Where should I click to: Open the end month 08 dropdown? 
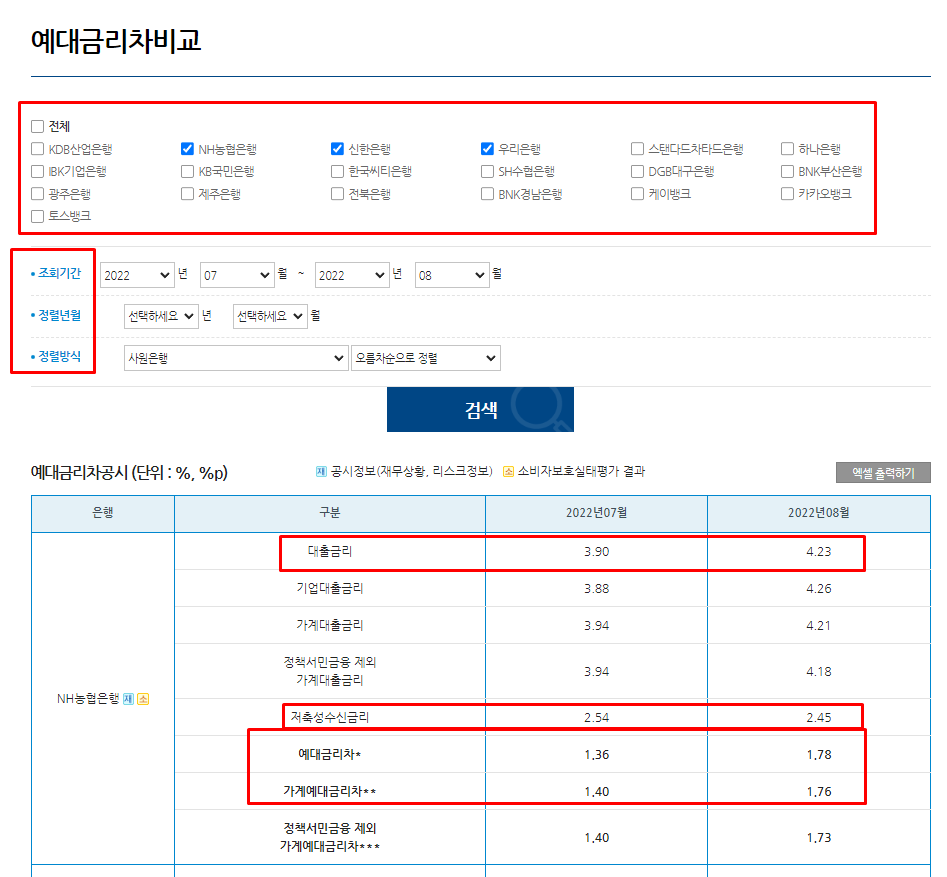click(452, 275)
